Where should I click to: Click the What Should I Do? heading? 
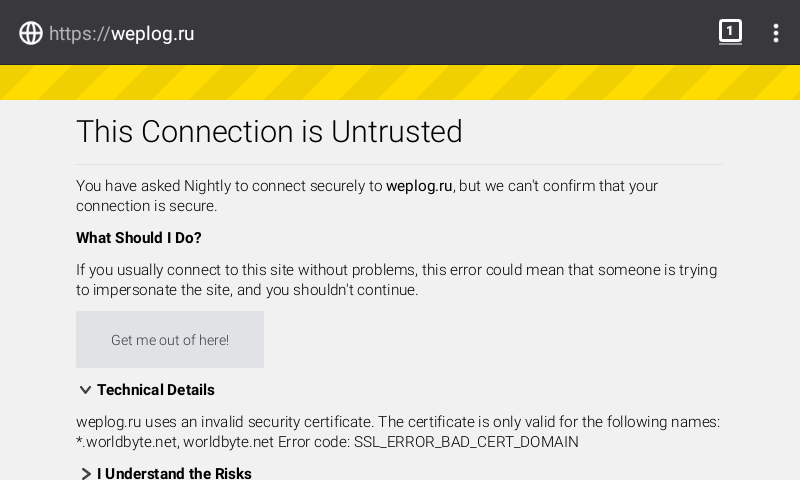(x=139, y=238)
